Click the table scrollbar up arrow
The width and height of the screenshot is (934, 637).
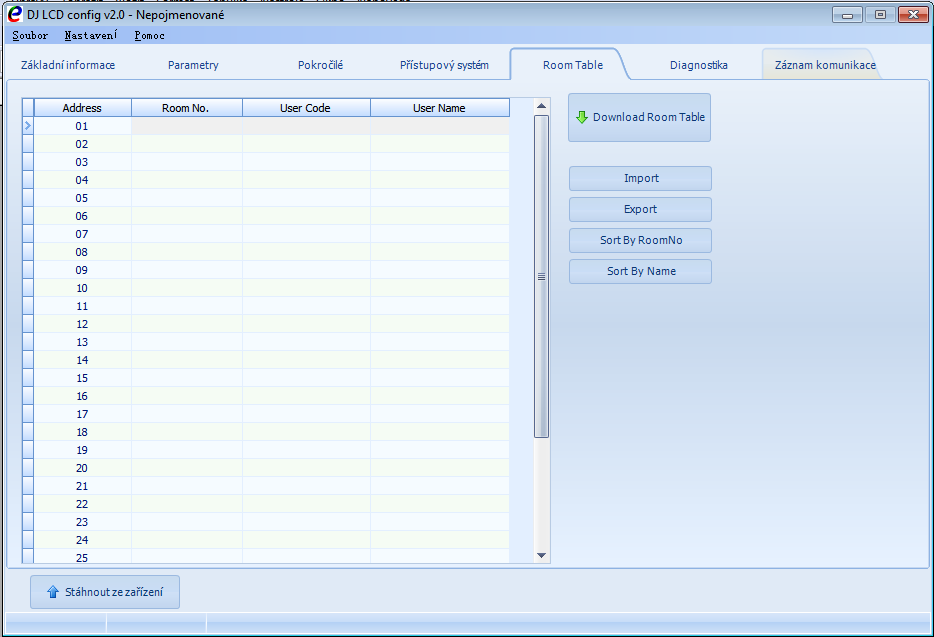pos(541,106)
